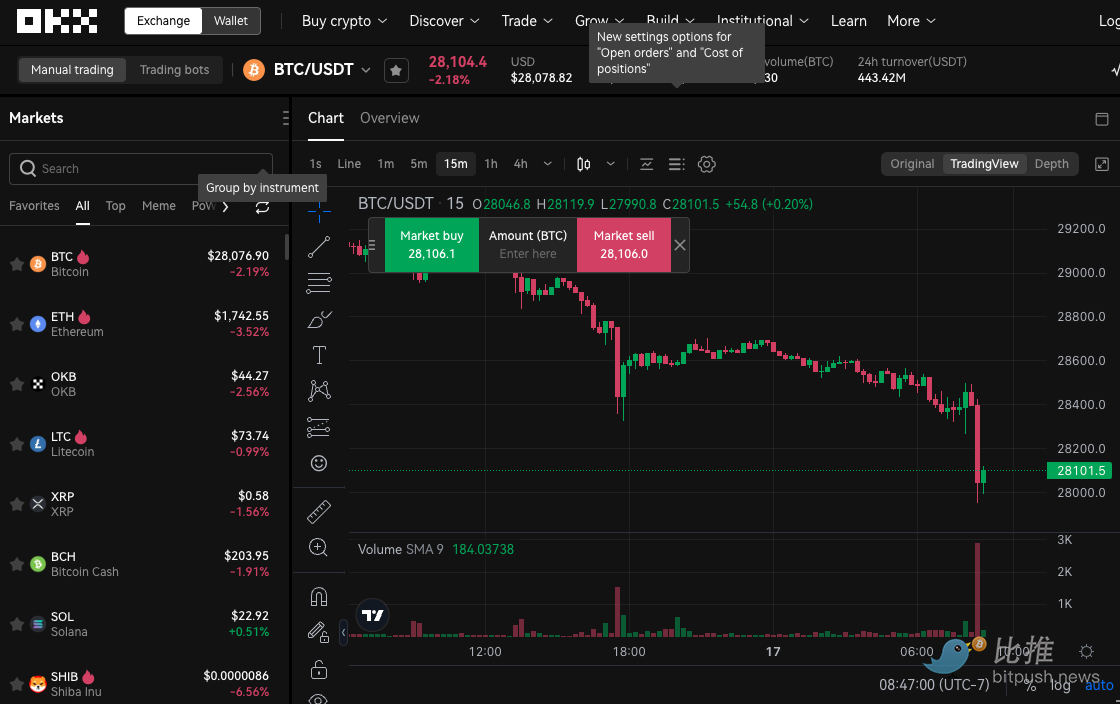Click the candlestick chart style icon
The image size is (1120, 704).
pos(584,164)
